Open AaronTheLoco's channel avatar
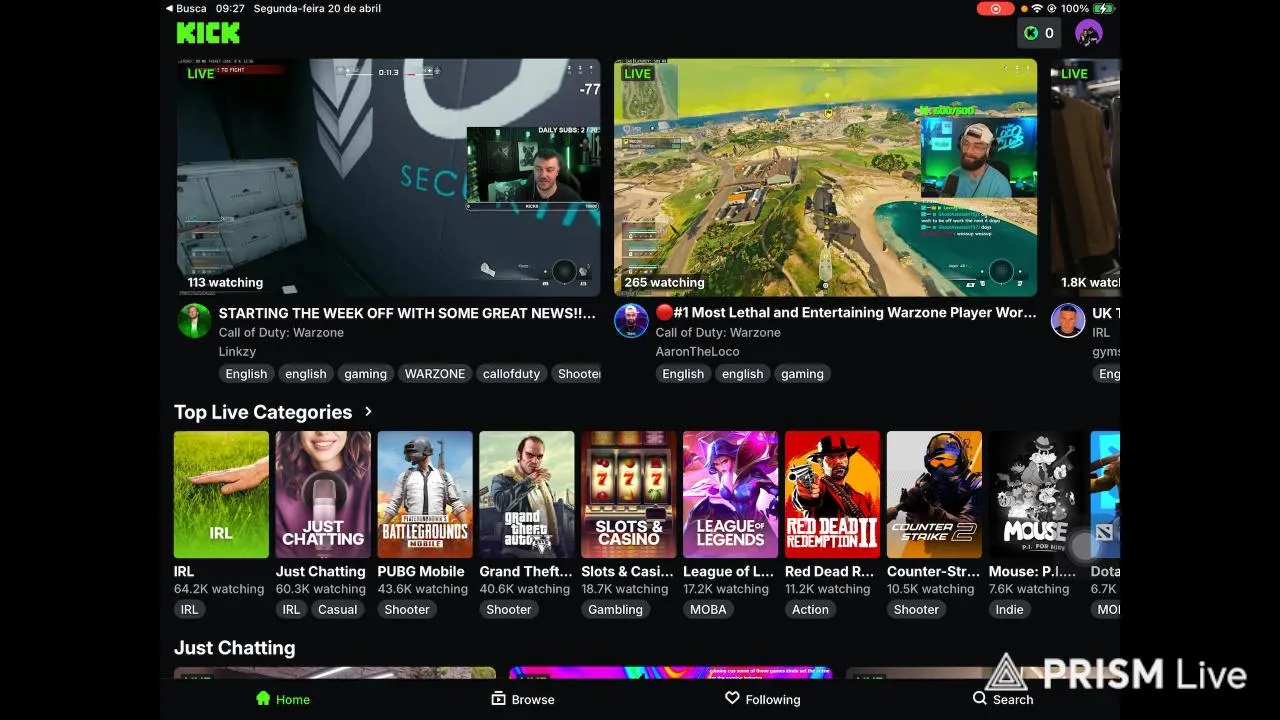 coord(631,321)
